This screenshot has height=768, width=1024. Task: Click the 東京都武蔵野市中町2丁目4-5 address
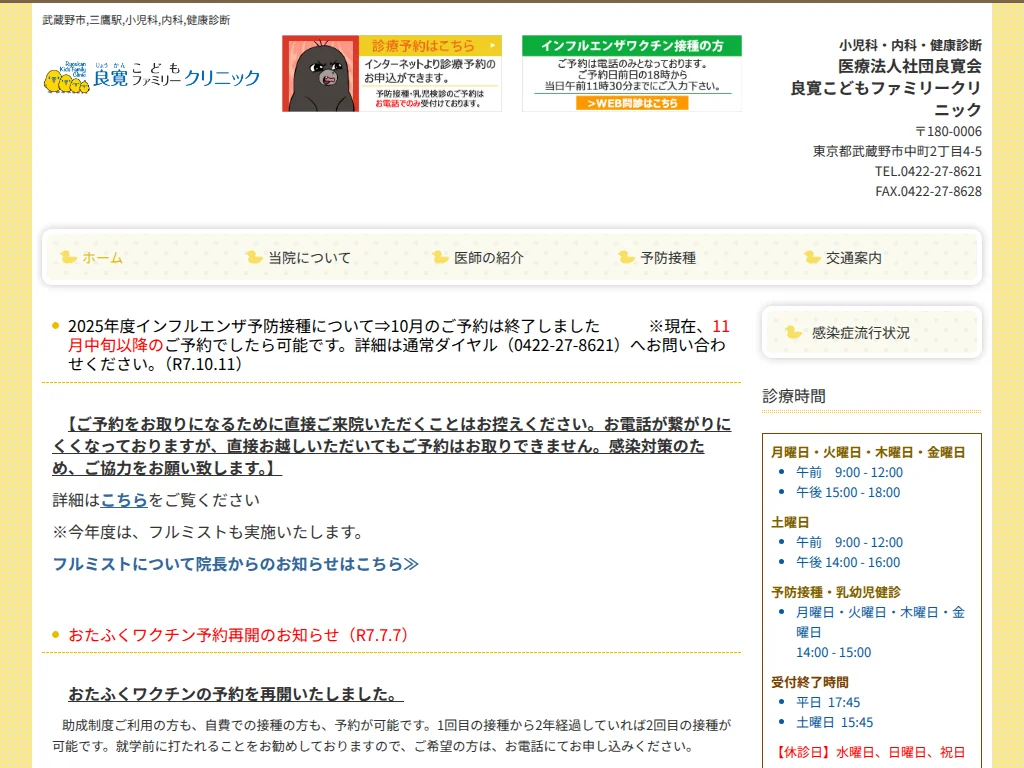897,152
